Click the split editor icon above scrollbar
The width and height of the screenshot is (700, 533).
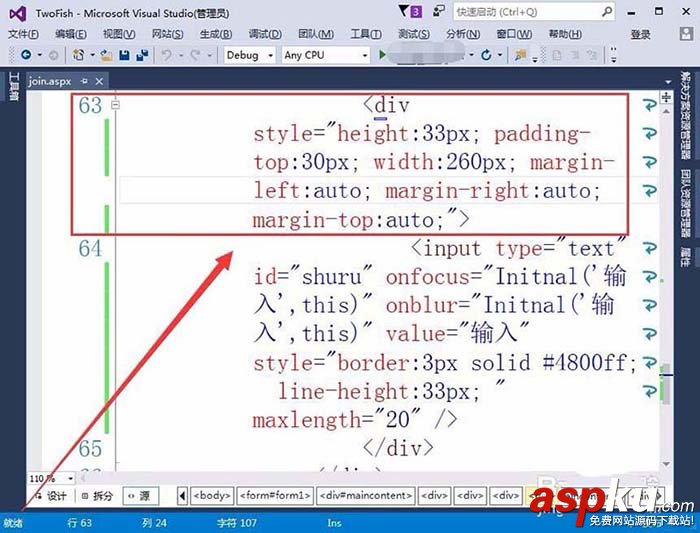tap(666, 97)
